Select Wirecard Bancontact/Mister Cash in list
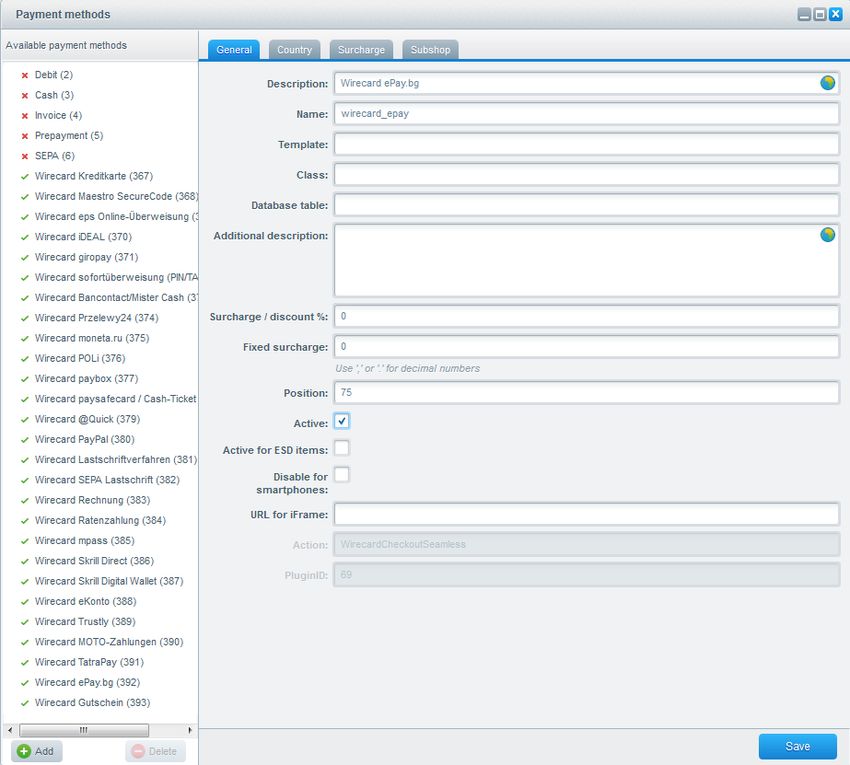This screenshot has height=765, width=850. coord(116,298)
